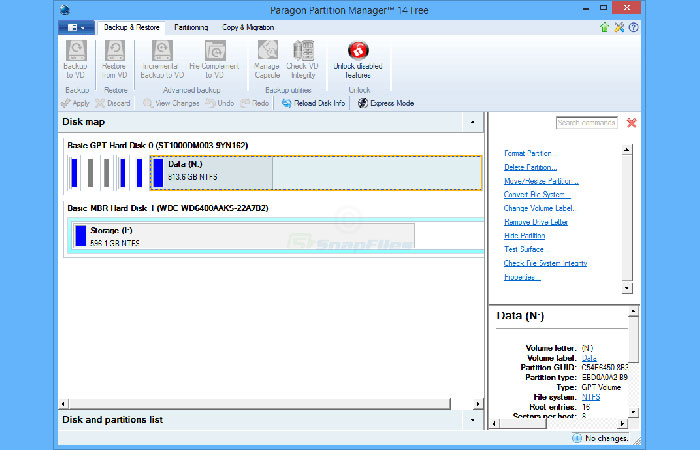The width and height of the screenshot is (700, 450).
Task: Click Delete Partition link
Action: (x=530, y=167)
